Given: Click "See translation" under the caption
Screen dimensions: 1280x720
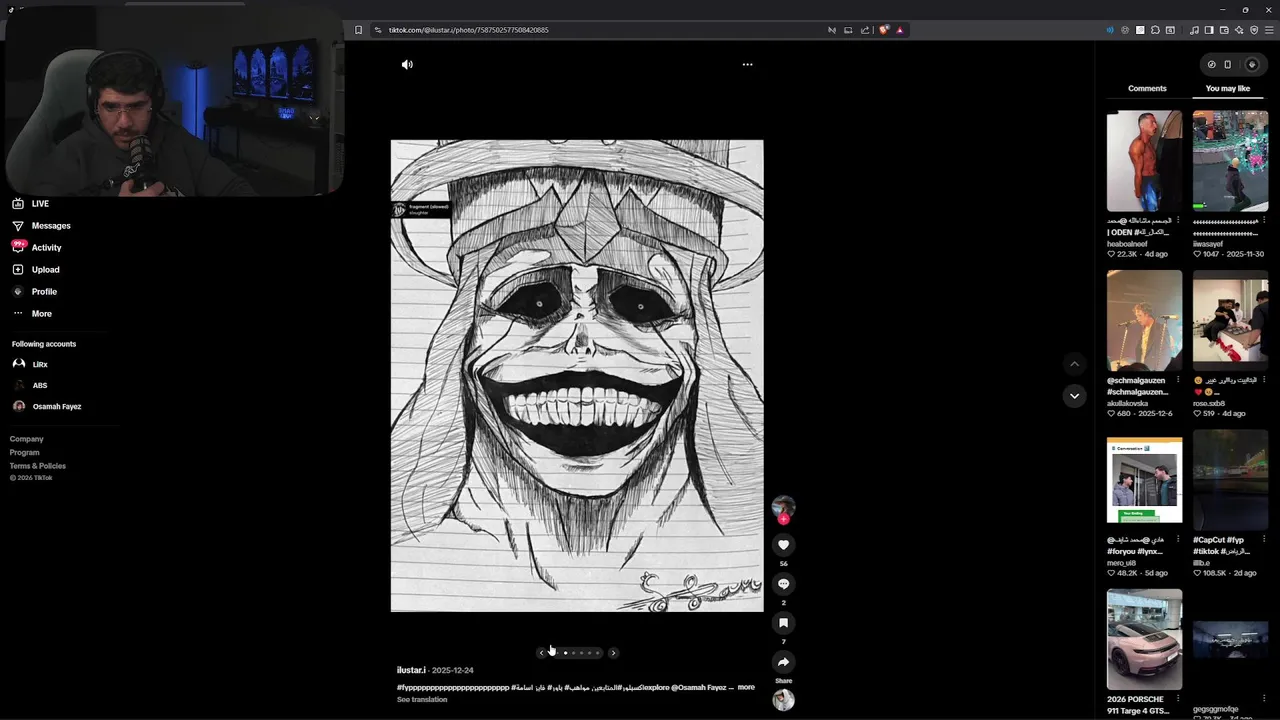Looking at the screenshot, I should [422, 699].
